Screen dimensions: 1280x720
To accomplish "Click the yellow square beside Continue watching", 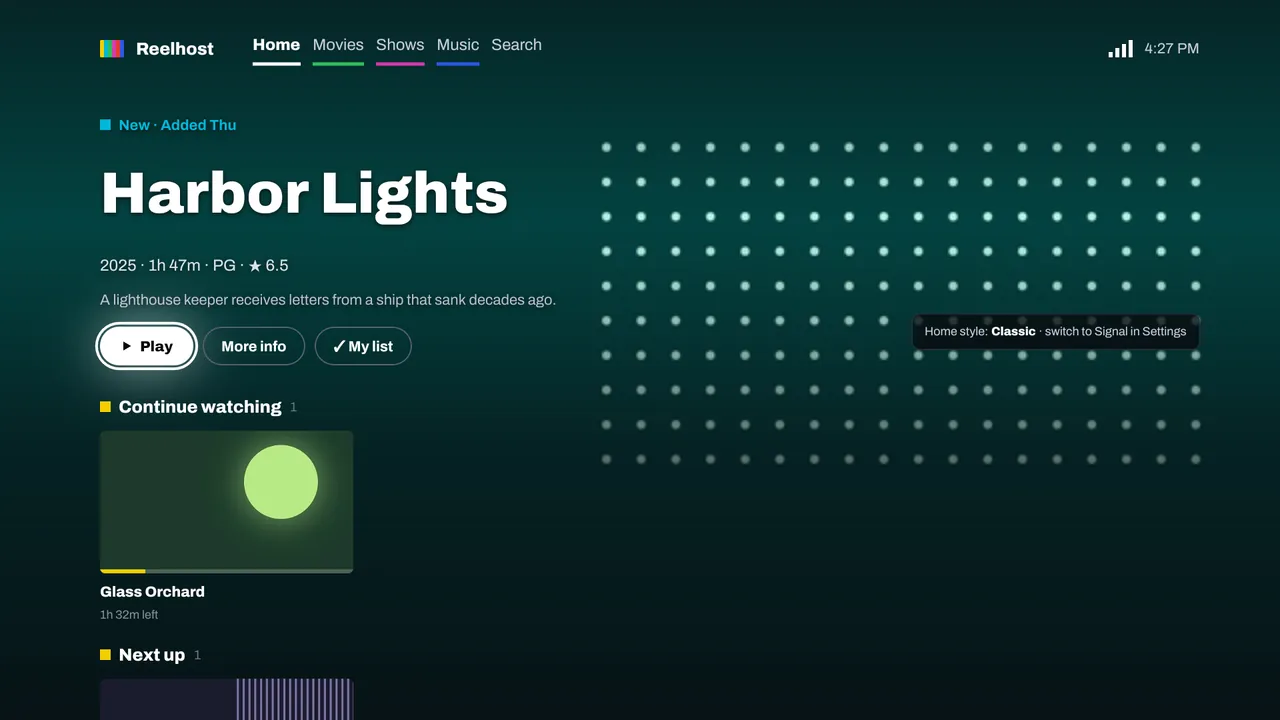I will tap(105, 407).
